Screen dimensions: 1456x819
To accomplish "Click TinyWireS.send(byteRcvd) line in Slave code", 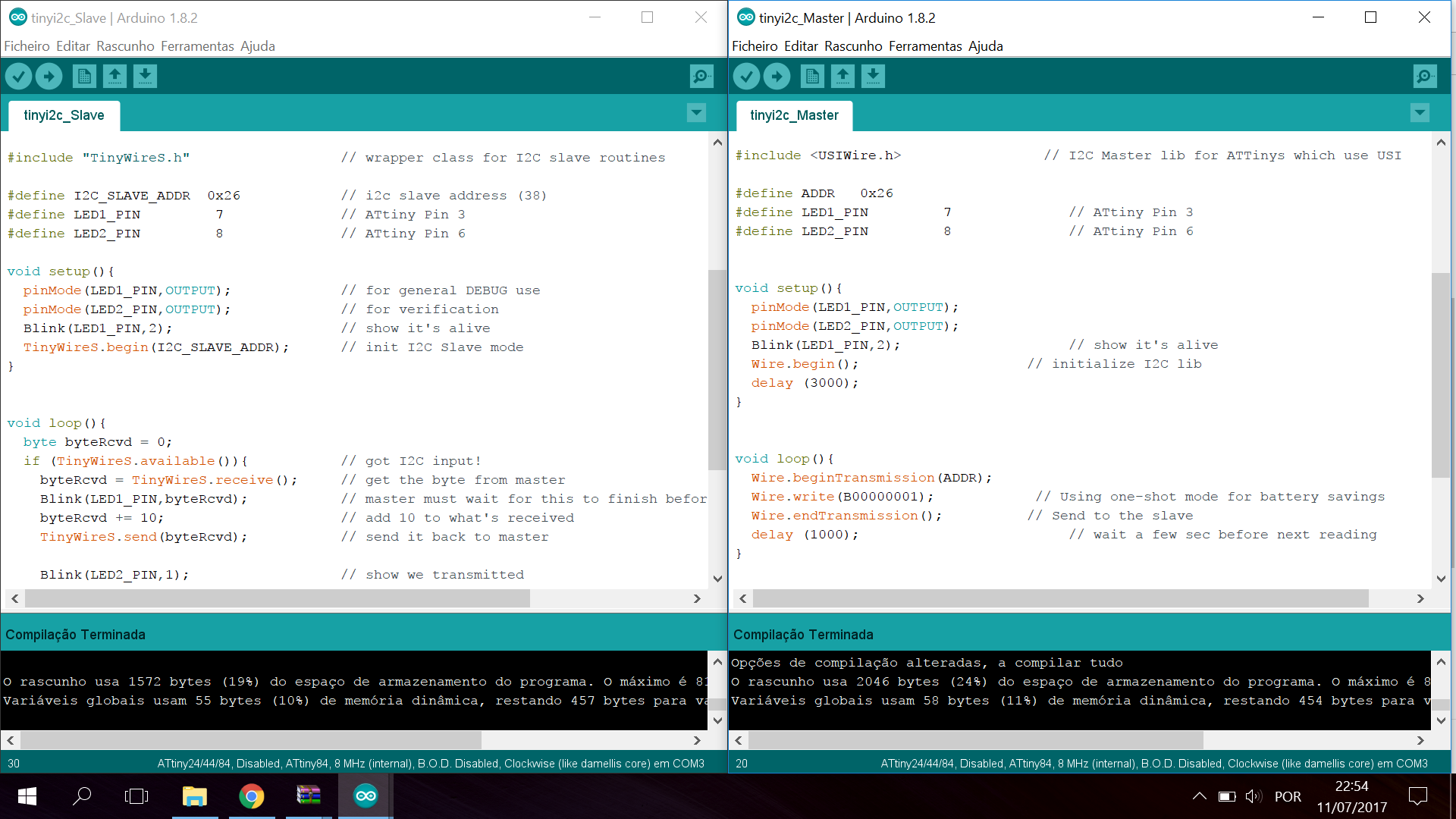I will 144,537.
